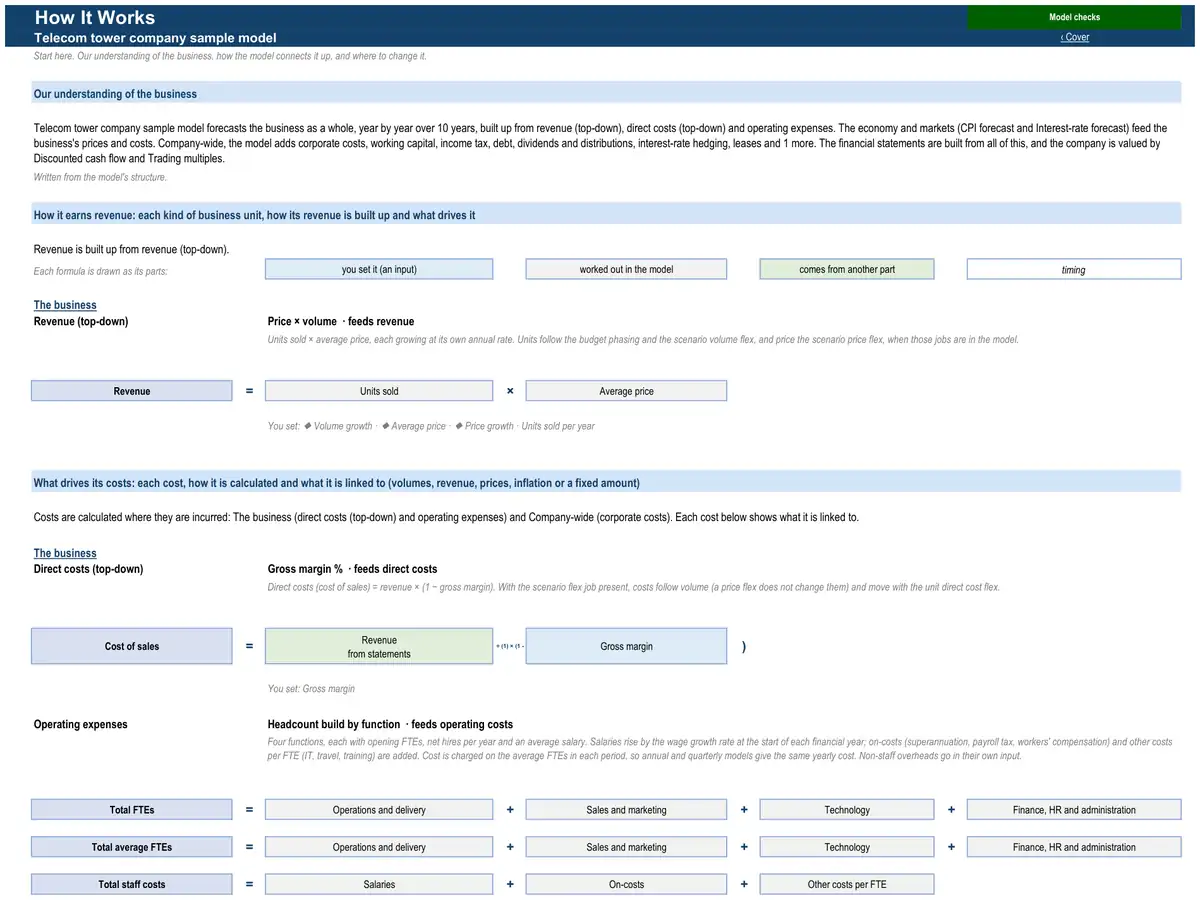Select the Gross margin formula box
Image resolution: width=1200 pixels, height=900 pixels.
click(626, 646)
